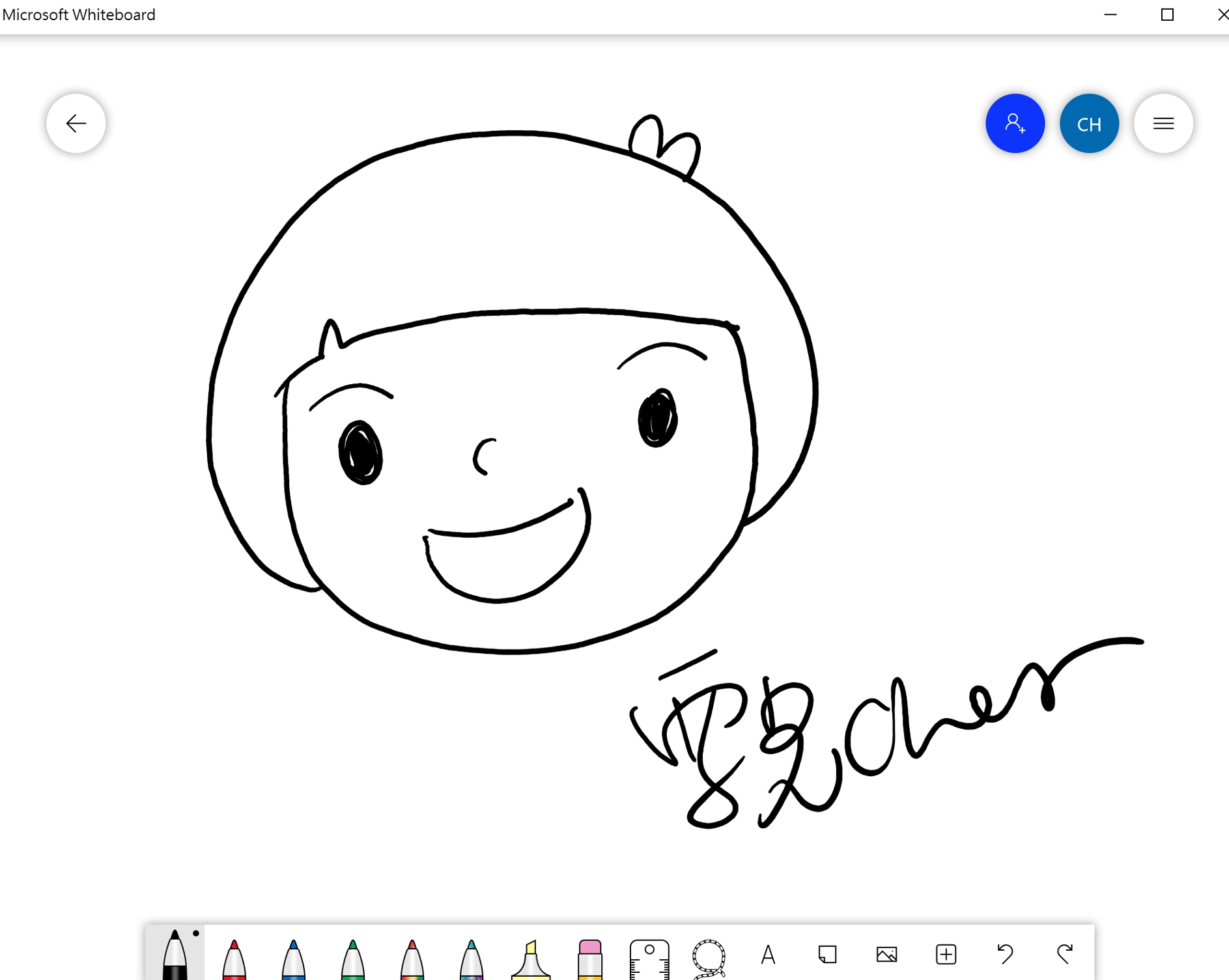
Task: Redo the last action
Action: 1065,955
